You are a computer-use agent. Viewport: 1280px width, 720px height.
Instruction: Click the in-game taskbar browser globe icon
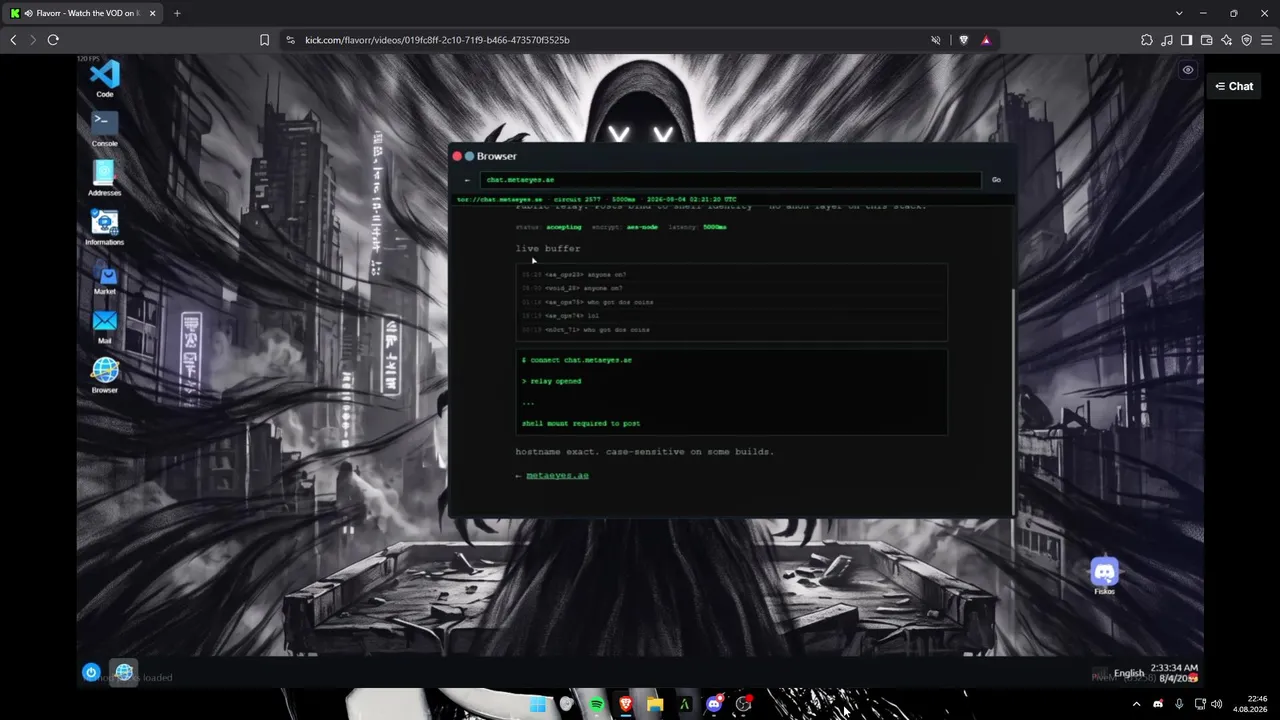pos(124,672)
